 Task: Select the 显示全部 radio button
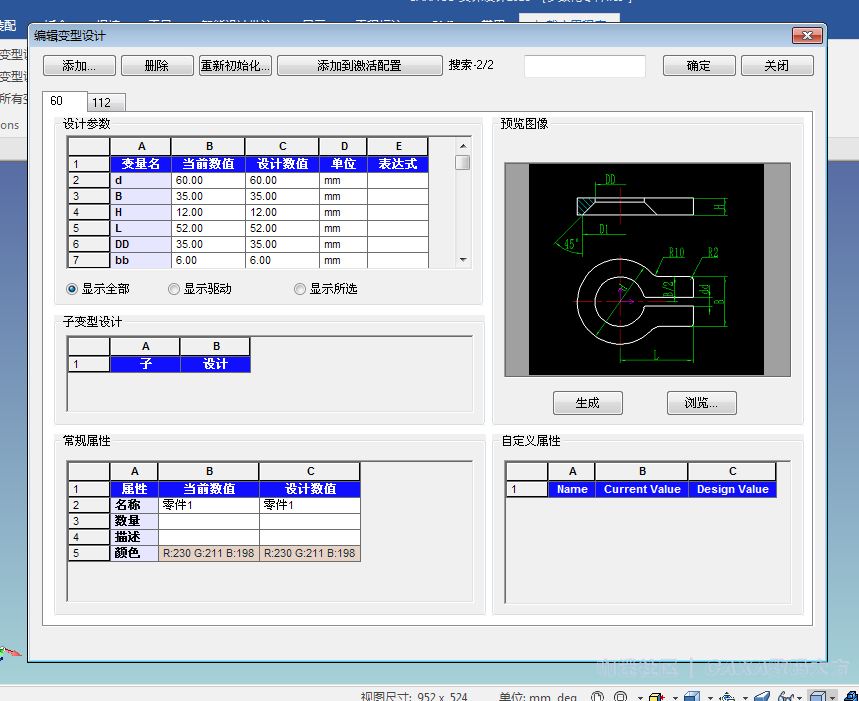(x=72, y=289)
